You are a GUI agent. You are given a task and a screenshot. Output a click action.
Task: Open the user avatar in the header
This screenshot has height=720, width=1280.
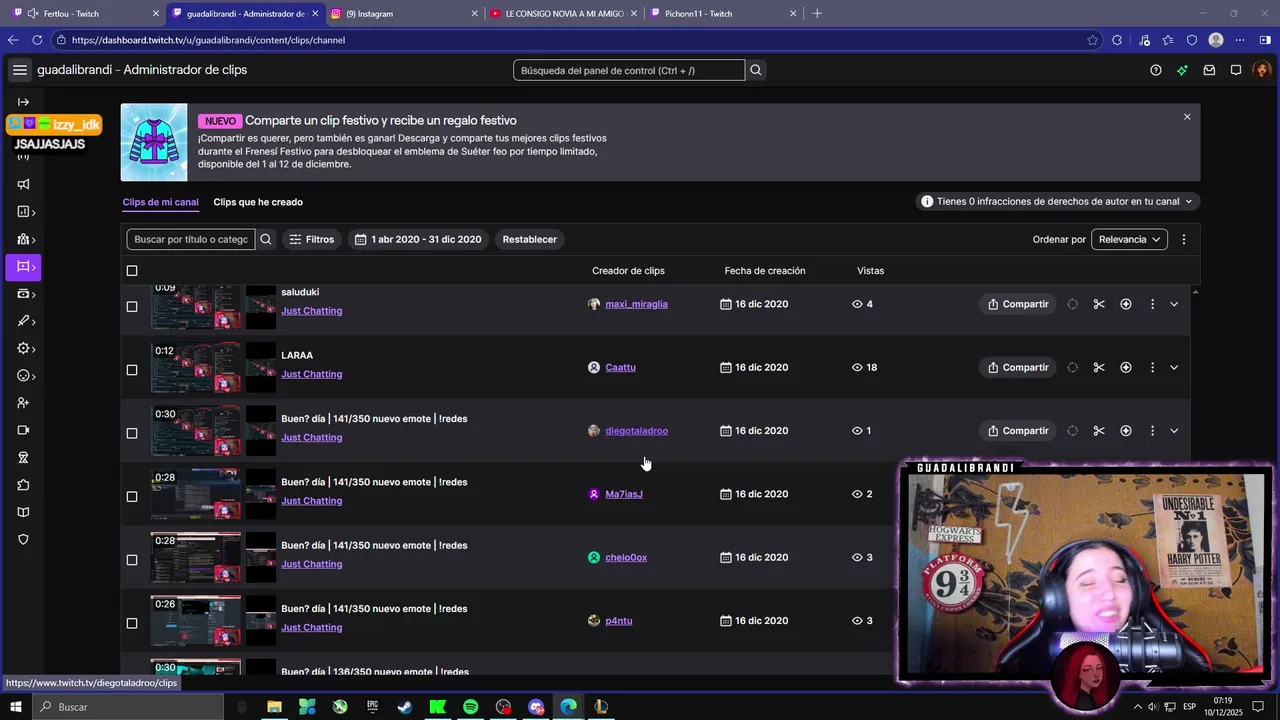click(1262, 70)
